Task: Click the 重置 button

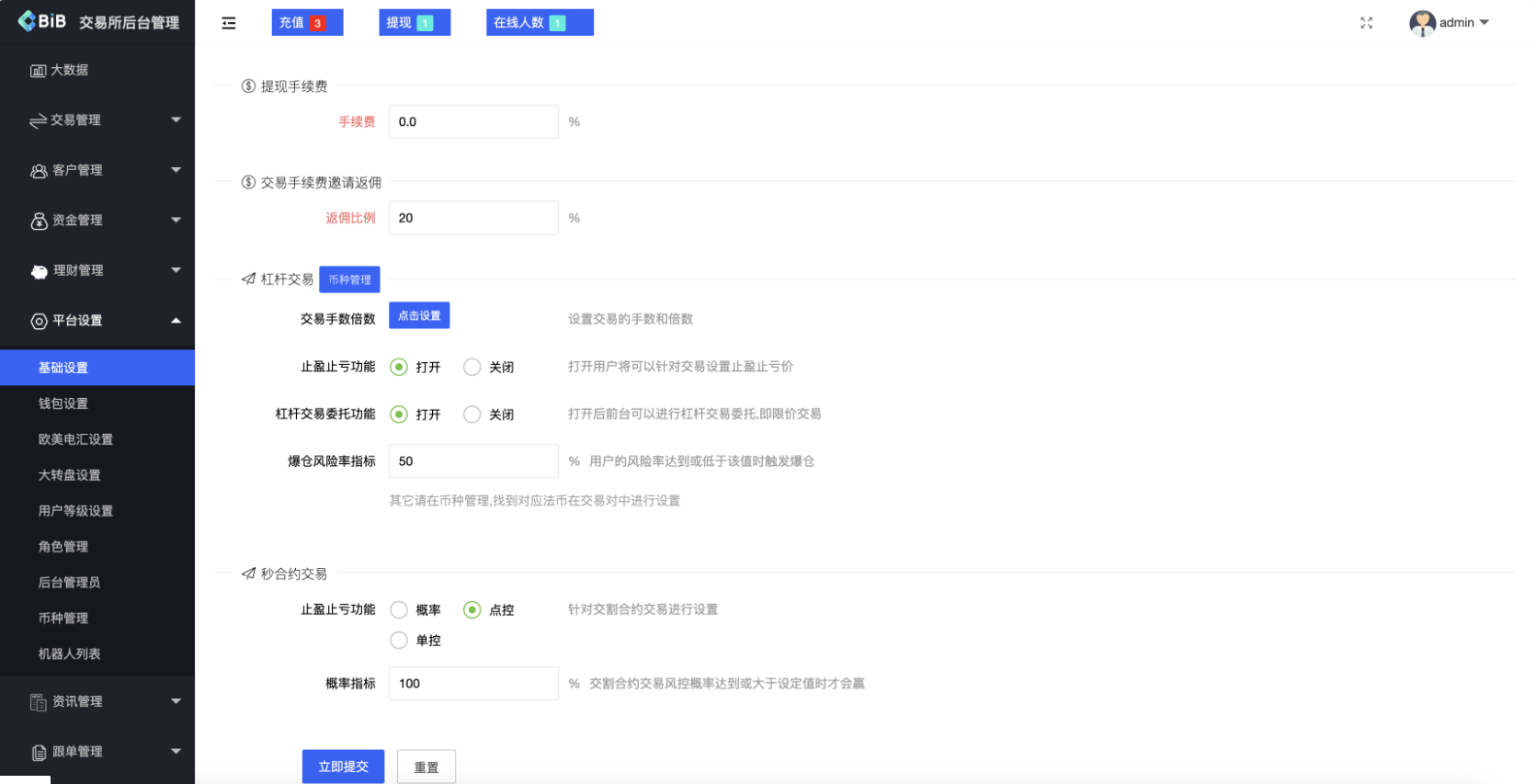Action: tap(427, 767)
